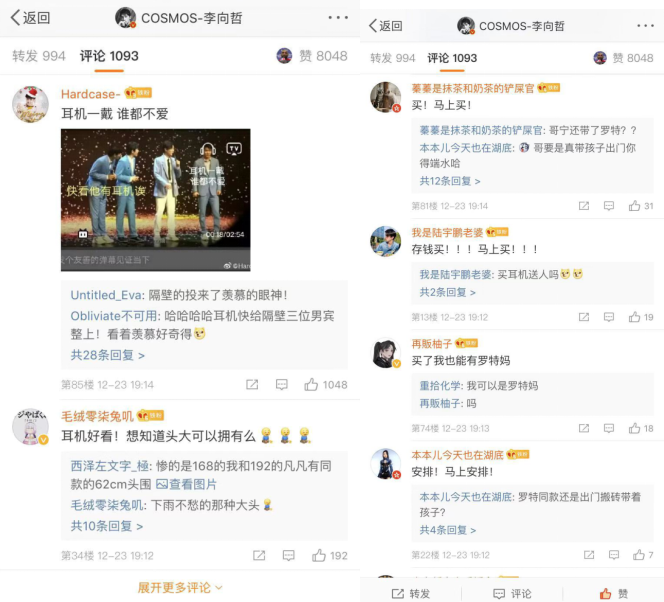
Task: Open more options dots in left header
Action: pos(338,18)
